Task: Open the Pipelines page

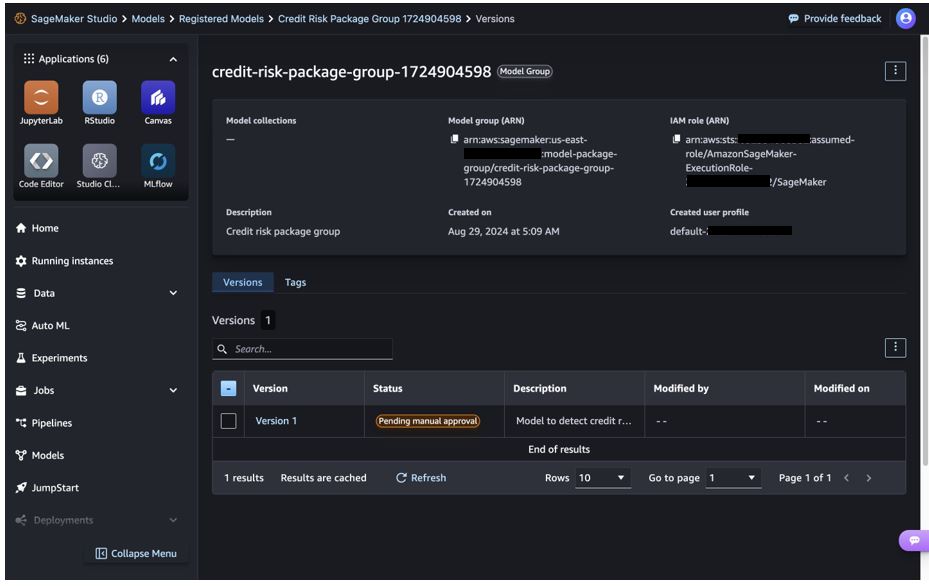Action: pos(52,423)
